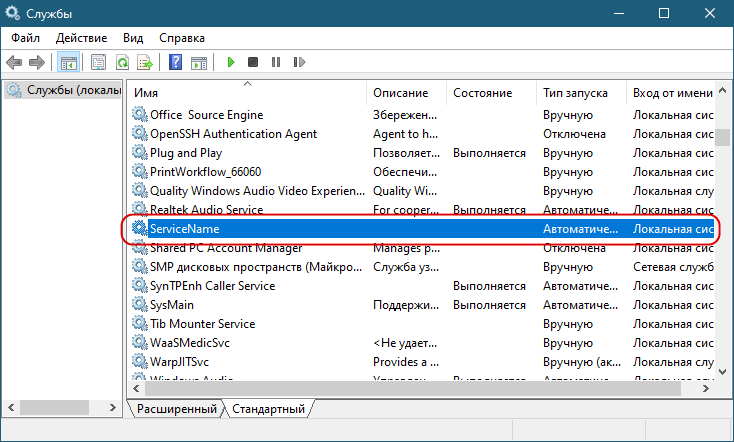Click the vertical scrollbar thumb of services list
Screen dimensions: 734x442
[x=723, y=137]
